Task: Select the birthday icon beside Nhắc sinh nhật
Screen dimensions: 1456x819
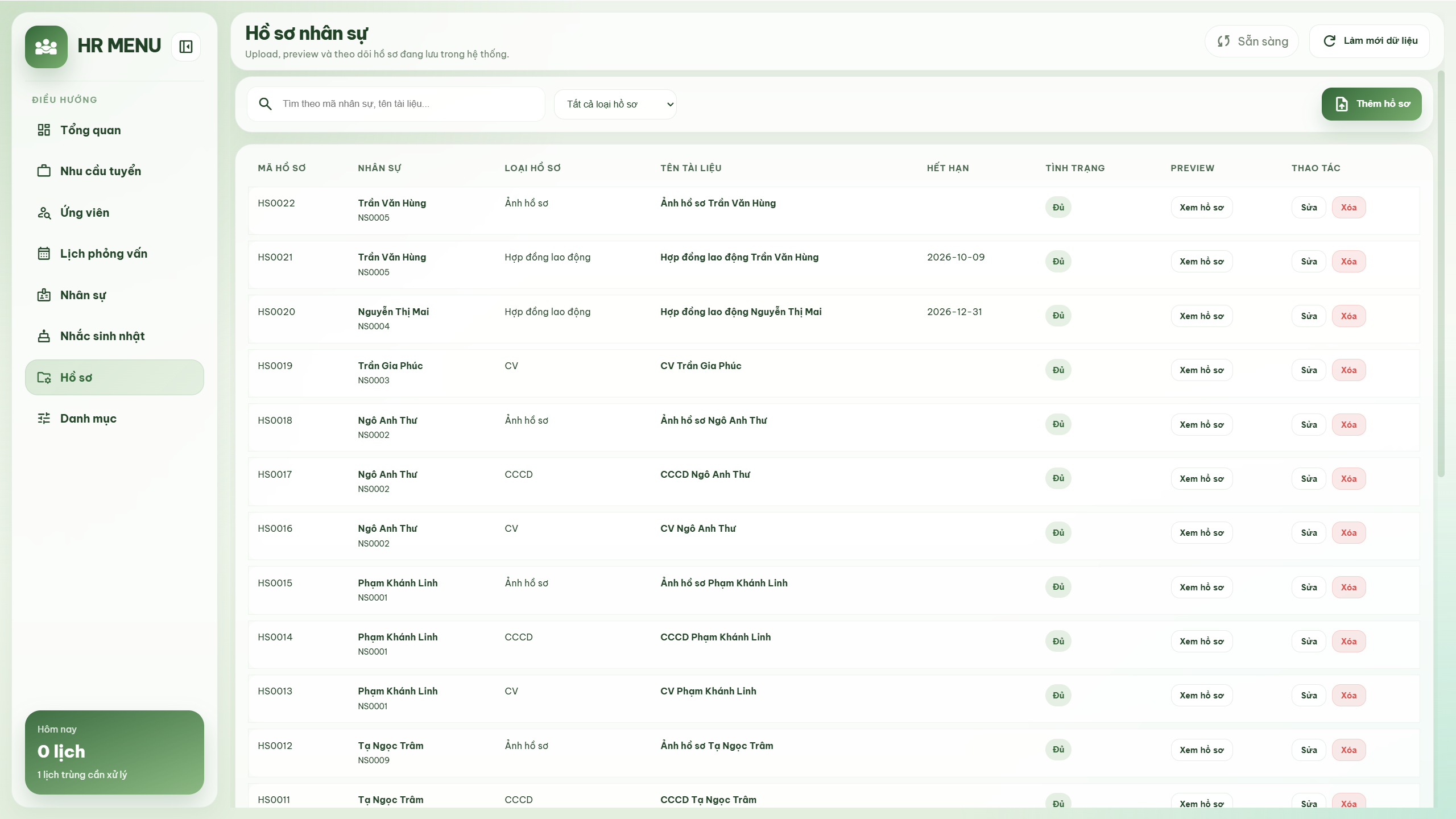Action: click(x=45, y=336)
